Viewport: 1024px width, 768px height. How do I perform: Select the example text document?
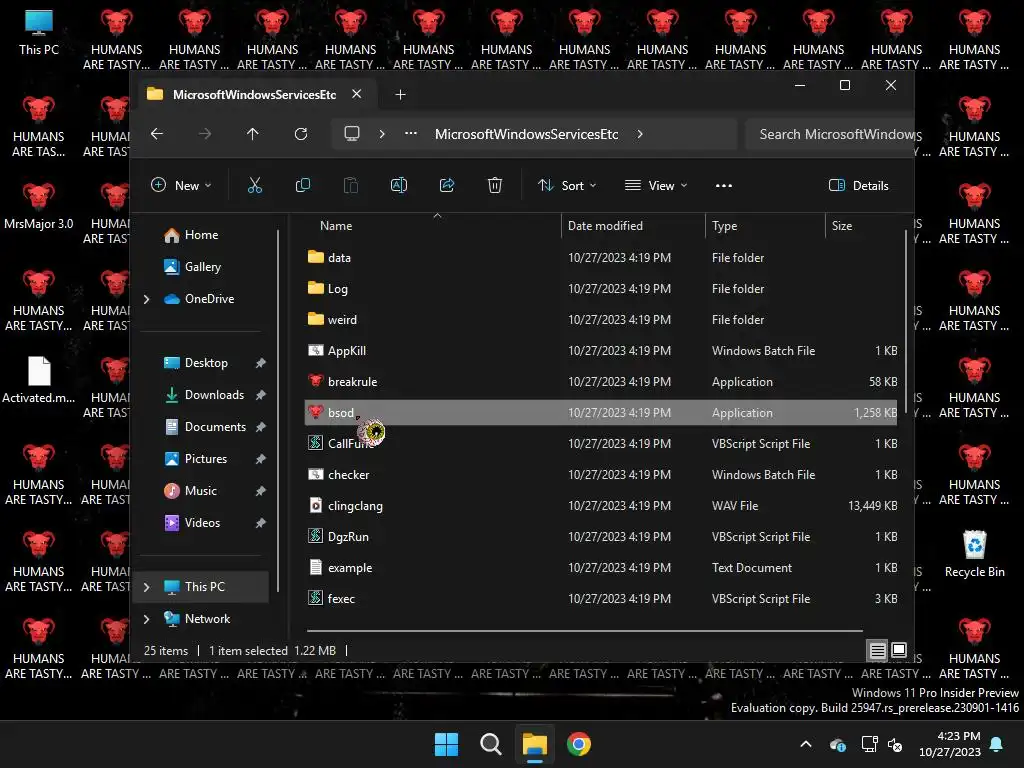pos(601,568)
